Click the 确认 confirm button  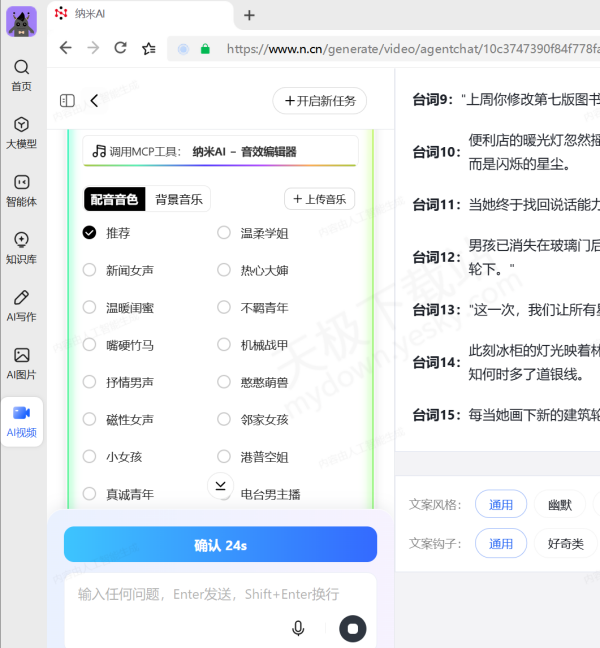(220, 545)
